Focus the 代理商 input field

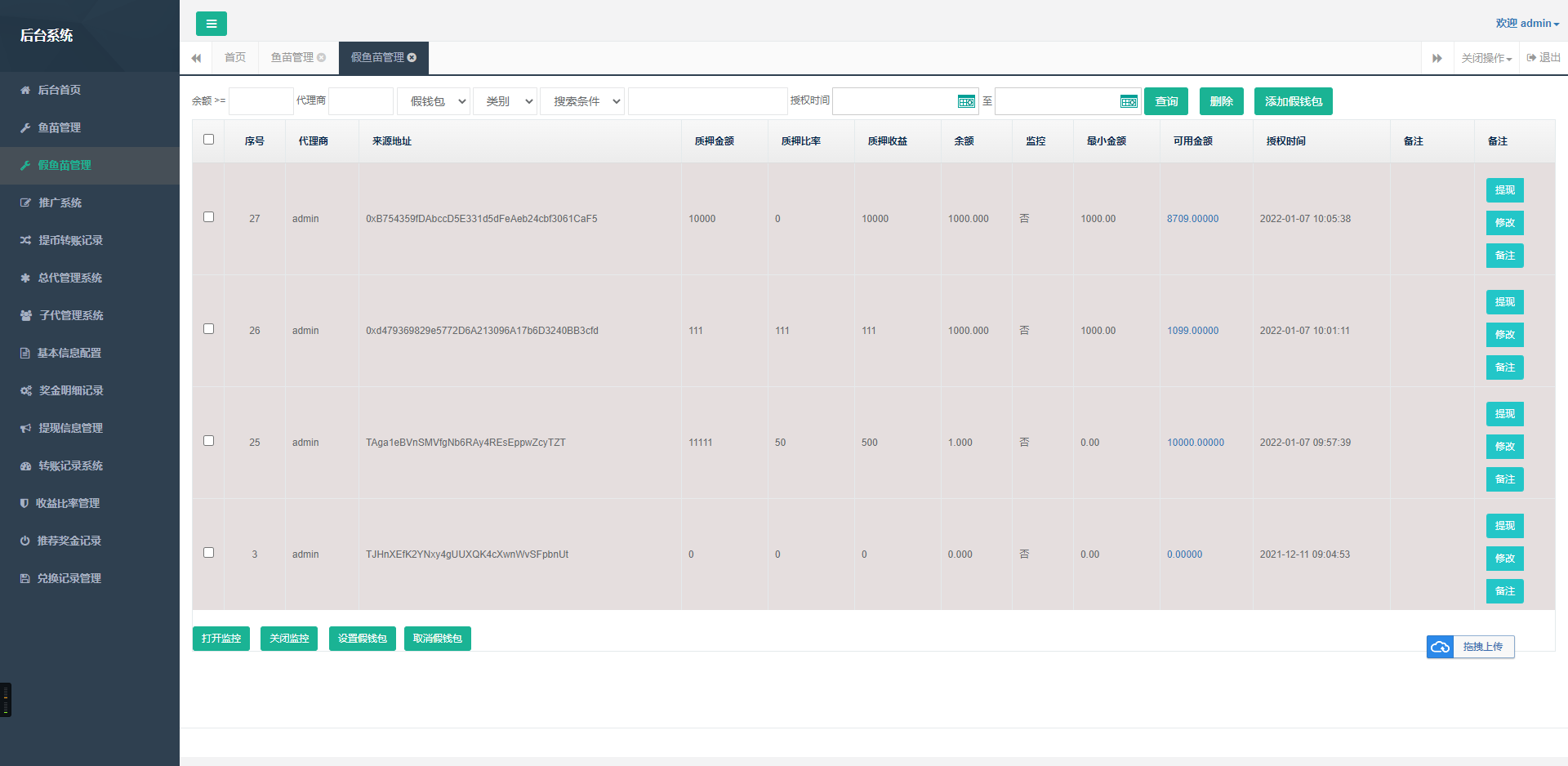pos(361,101)
